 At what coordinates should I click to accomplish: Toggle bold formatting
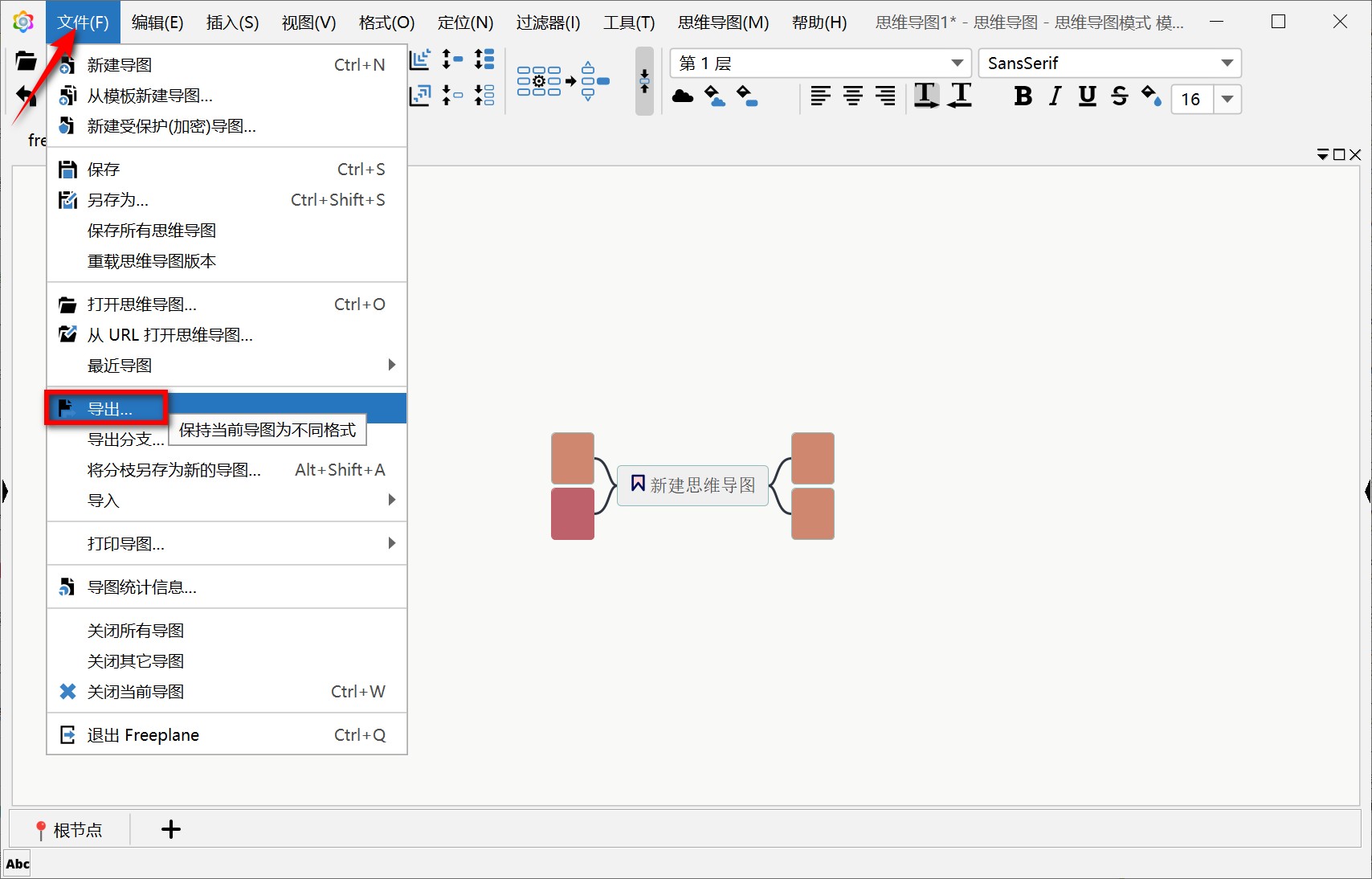tap(1023, 96)
